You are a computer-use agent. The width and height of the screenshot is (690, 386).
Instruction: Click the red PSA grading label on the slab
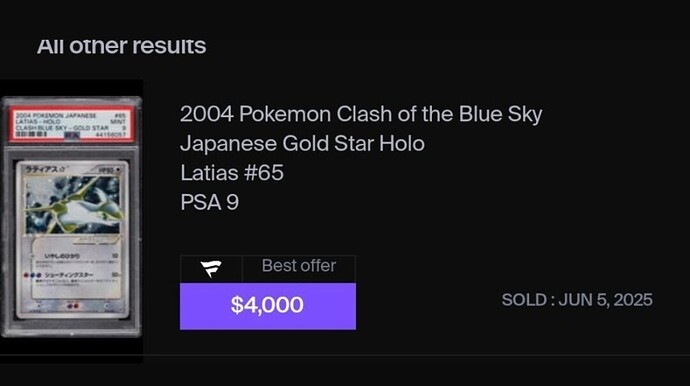click(x=71, y=124)
